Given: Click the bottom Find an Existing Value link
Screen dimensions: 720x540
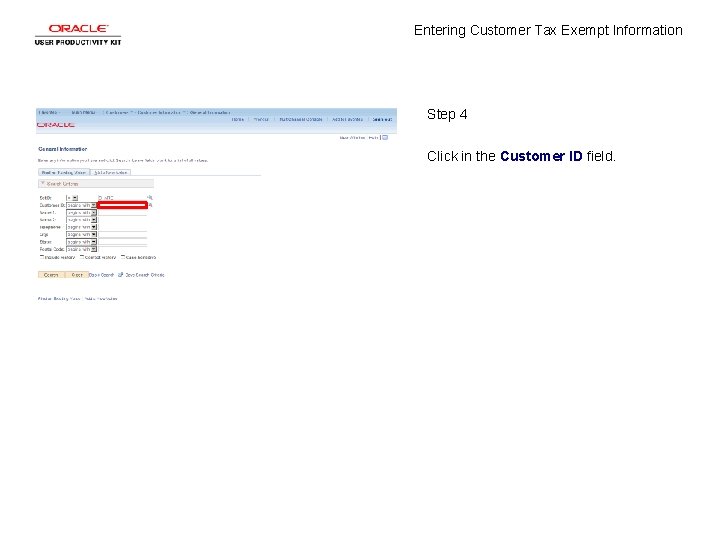Looking at the screenshot, I should pyautogui.click(x=59, y=299).
